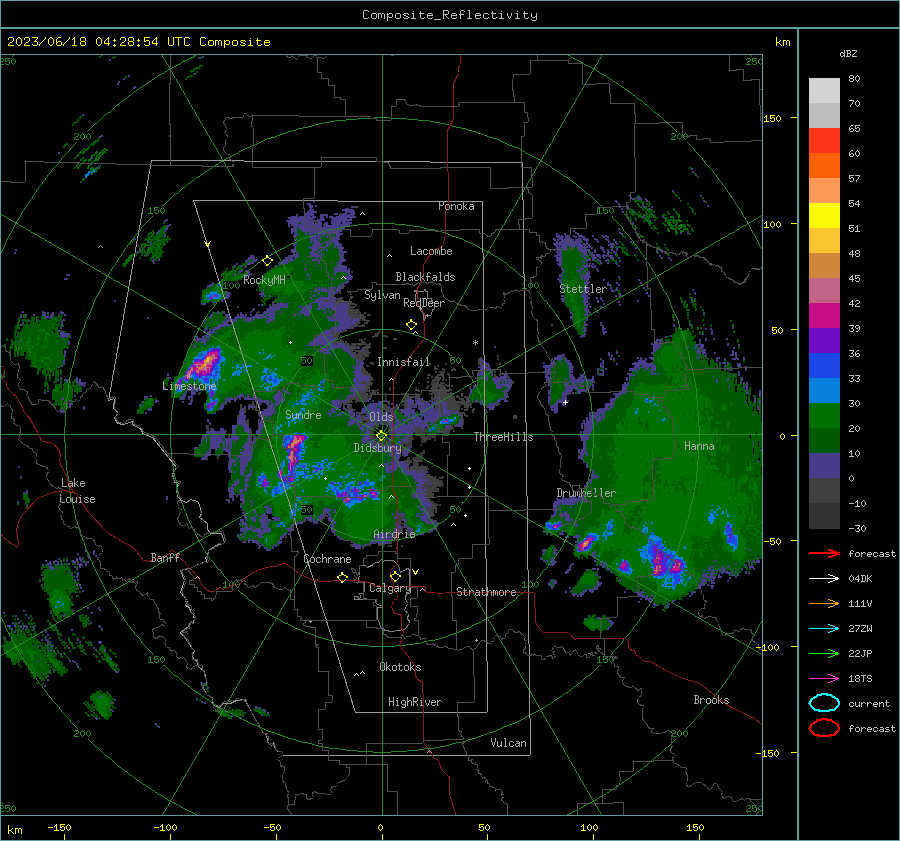The image size is (900, 841).
Task: Click the red forecast ellipse legend icon
Action: pos(824,728)
